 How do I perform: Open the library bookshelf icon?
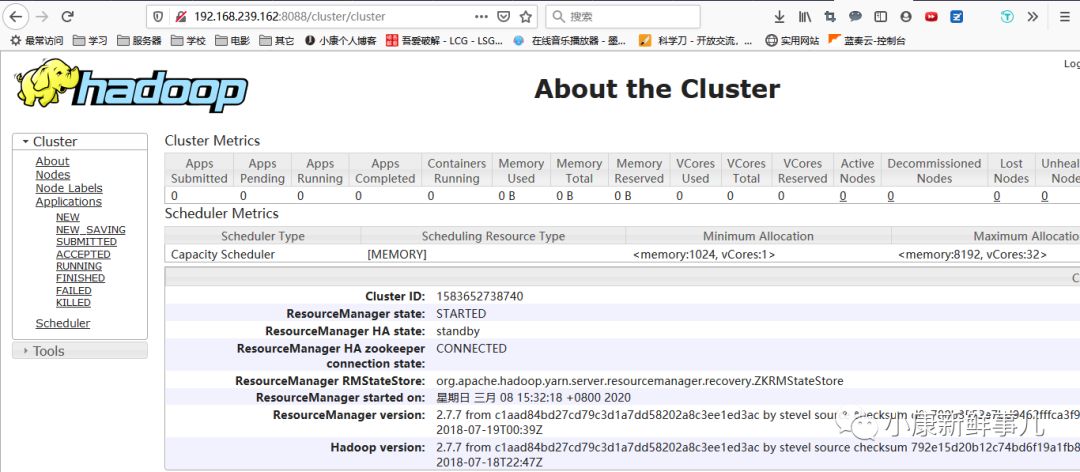804,17
